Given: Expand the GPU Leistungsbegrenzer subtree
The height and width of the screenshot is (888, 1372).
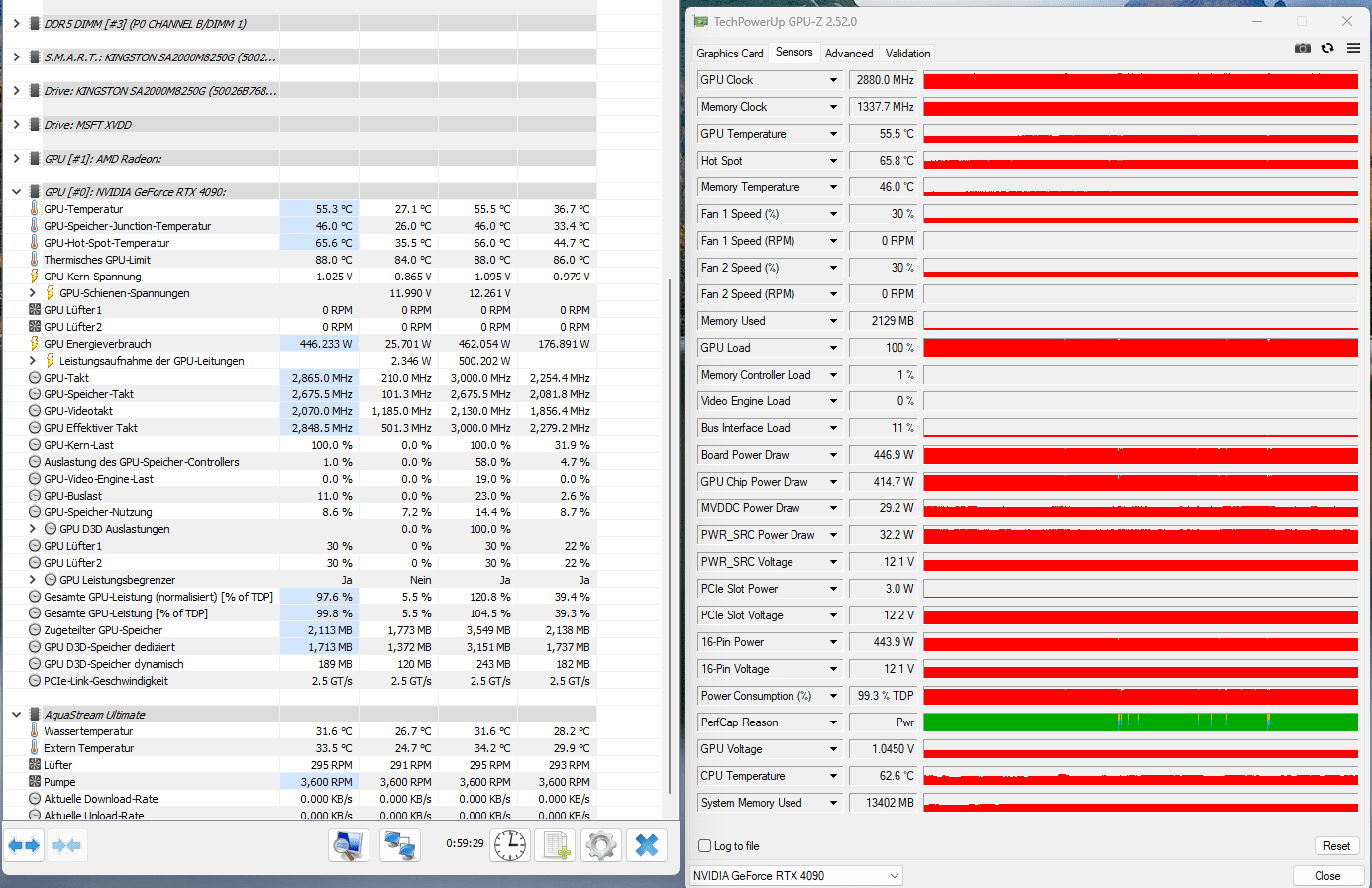Looking at the screenshot, I should tap(32, 580).
